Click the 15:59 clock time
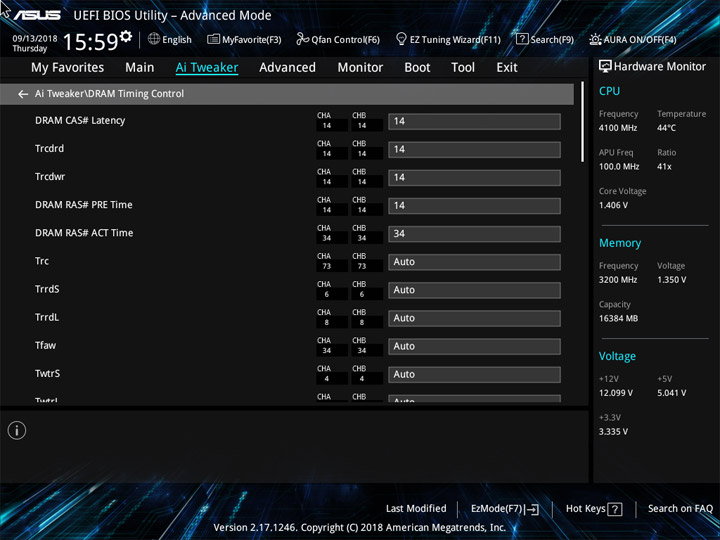 tap(90, 42)
